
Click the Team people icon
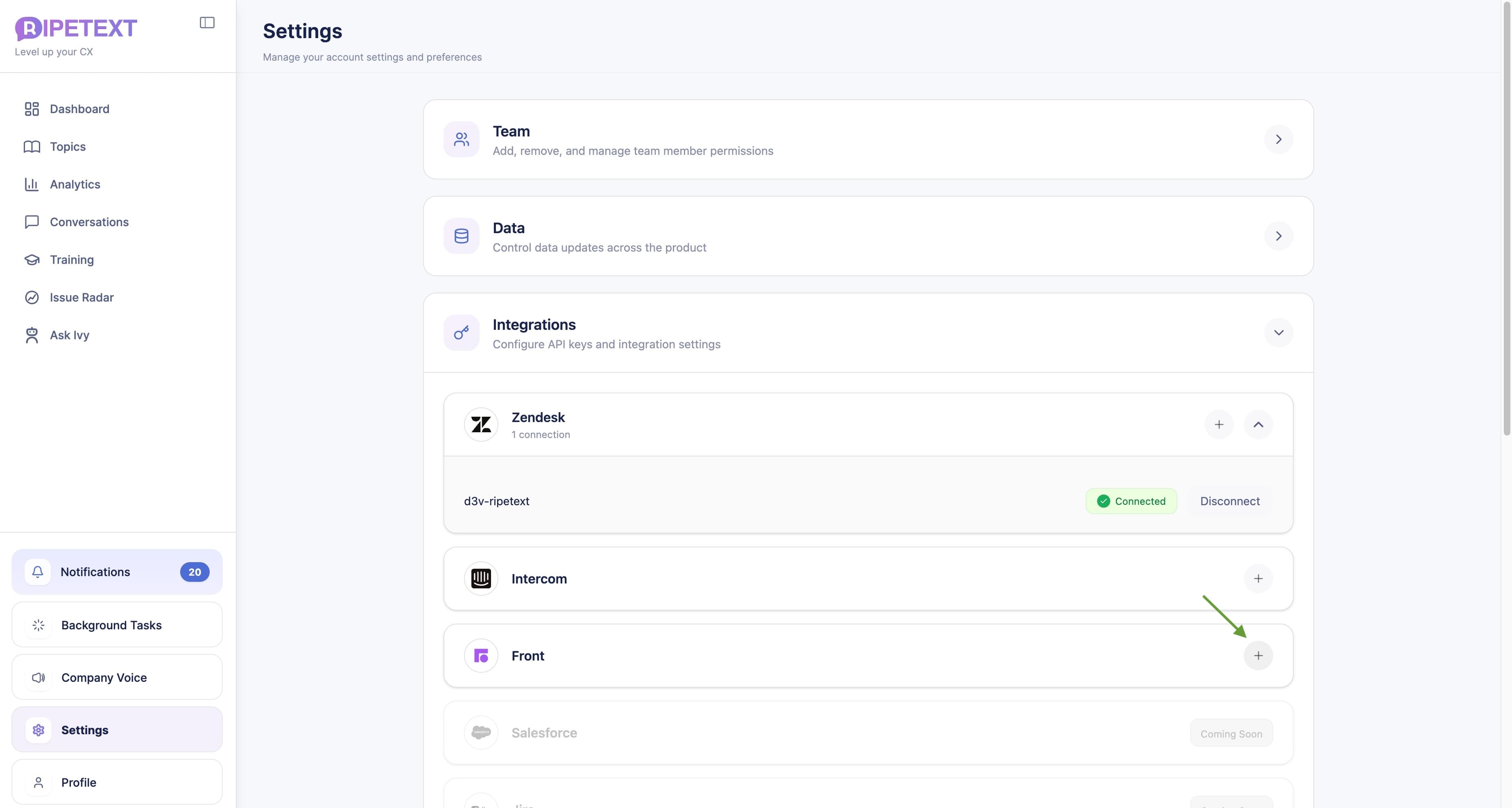click(x=462, y=139)
